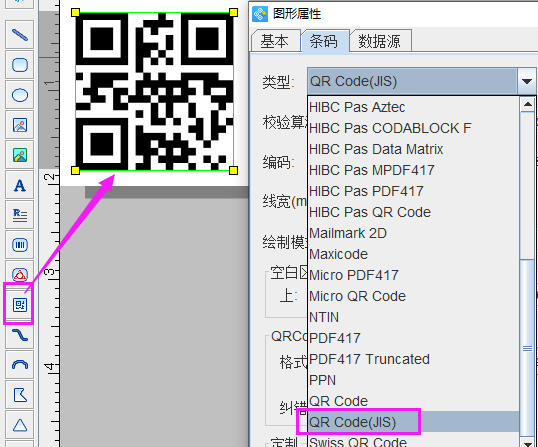Select the text tool A

(x=20, y=185)
